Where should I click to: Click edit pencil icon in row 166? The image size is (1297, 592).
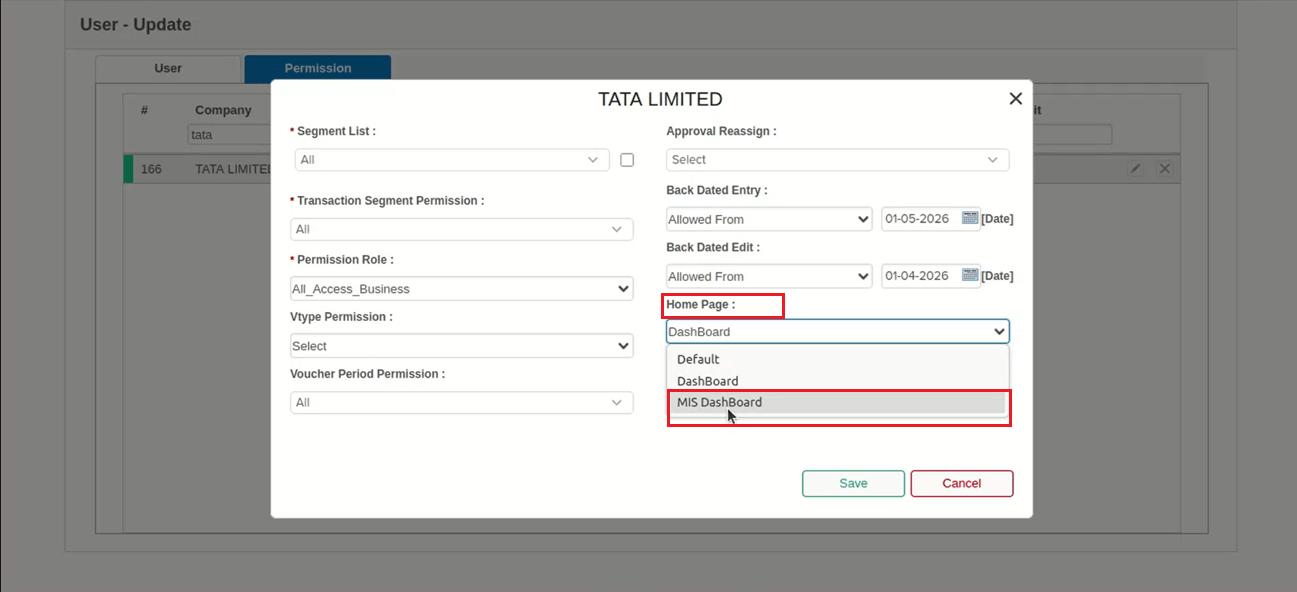tap(1135, 169)
